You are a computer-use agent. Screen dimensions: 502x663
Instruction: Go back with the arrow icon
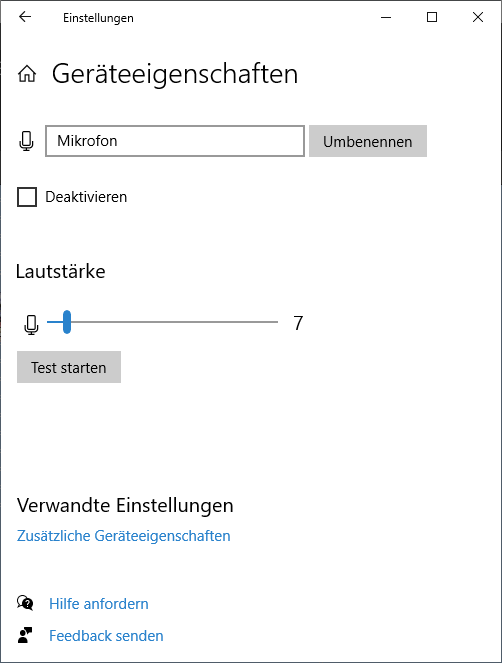tap(25, 17)
